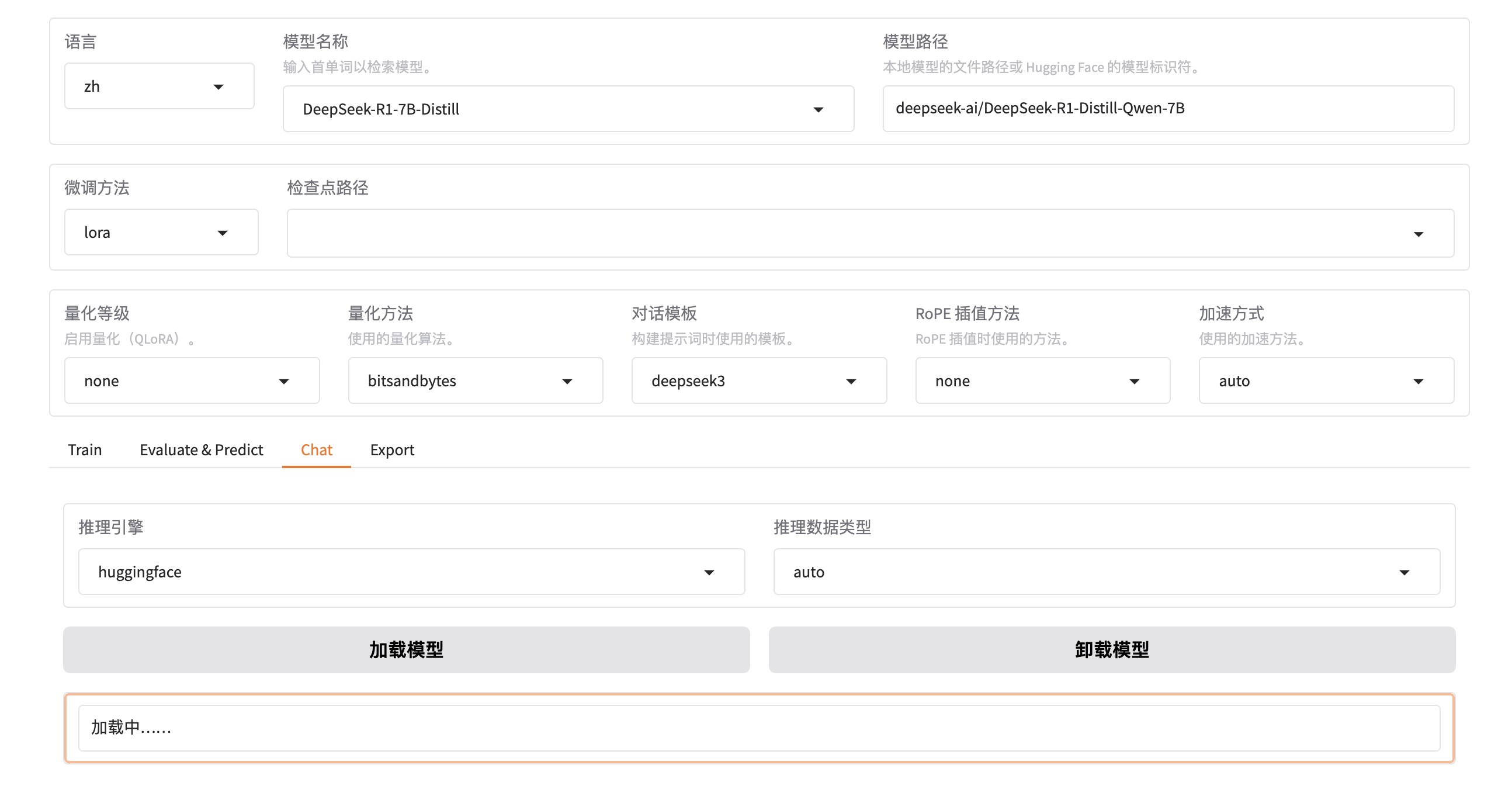The height and width of the screenshot is (810, 1512).
Task: Open the 推理引擎 huggingface dropdown
Action: point(411,572)
